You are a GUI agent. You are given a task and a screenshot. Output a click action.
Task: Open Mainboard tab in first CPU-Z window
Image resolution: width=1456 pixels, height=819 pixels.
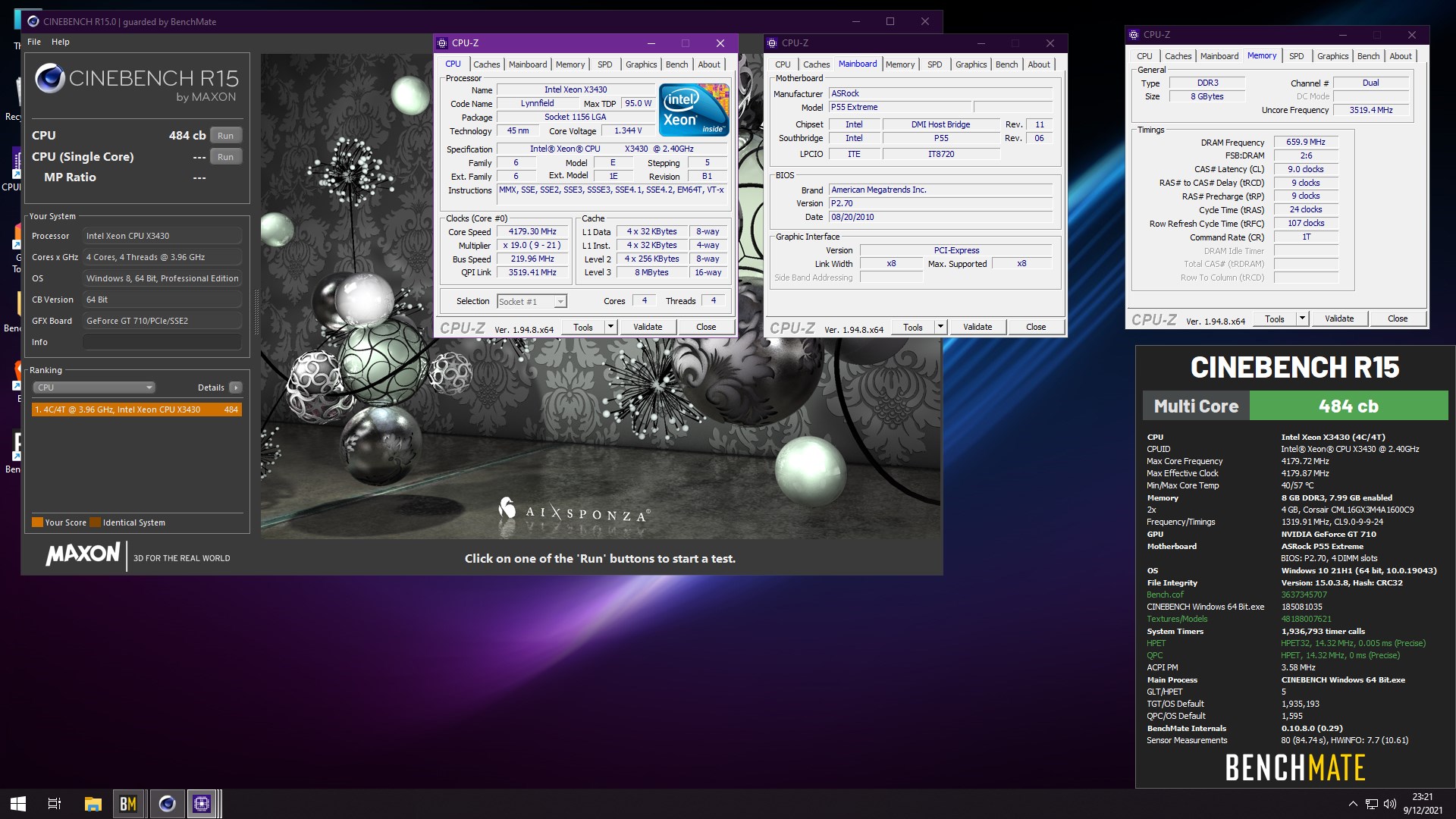pos(528,64)
